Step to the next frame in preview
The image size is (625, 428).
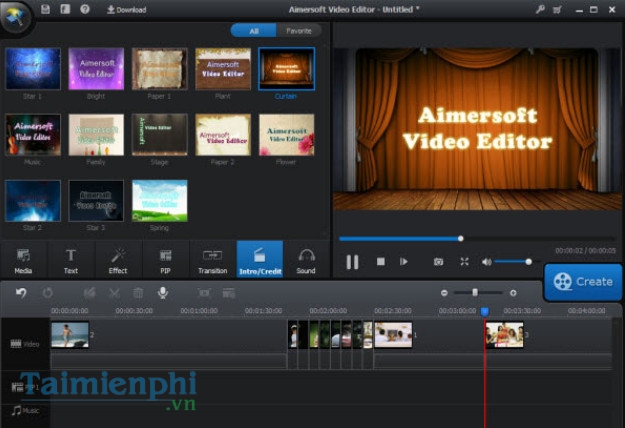[x=404, y=262]
